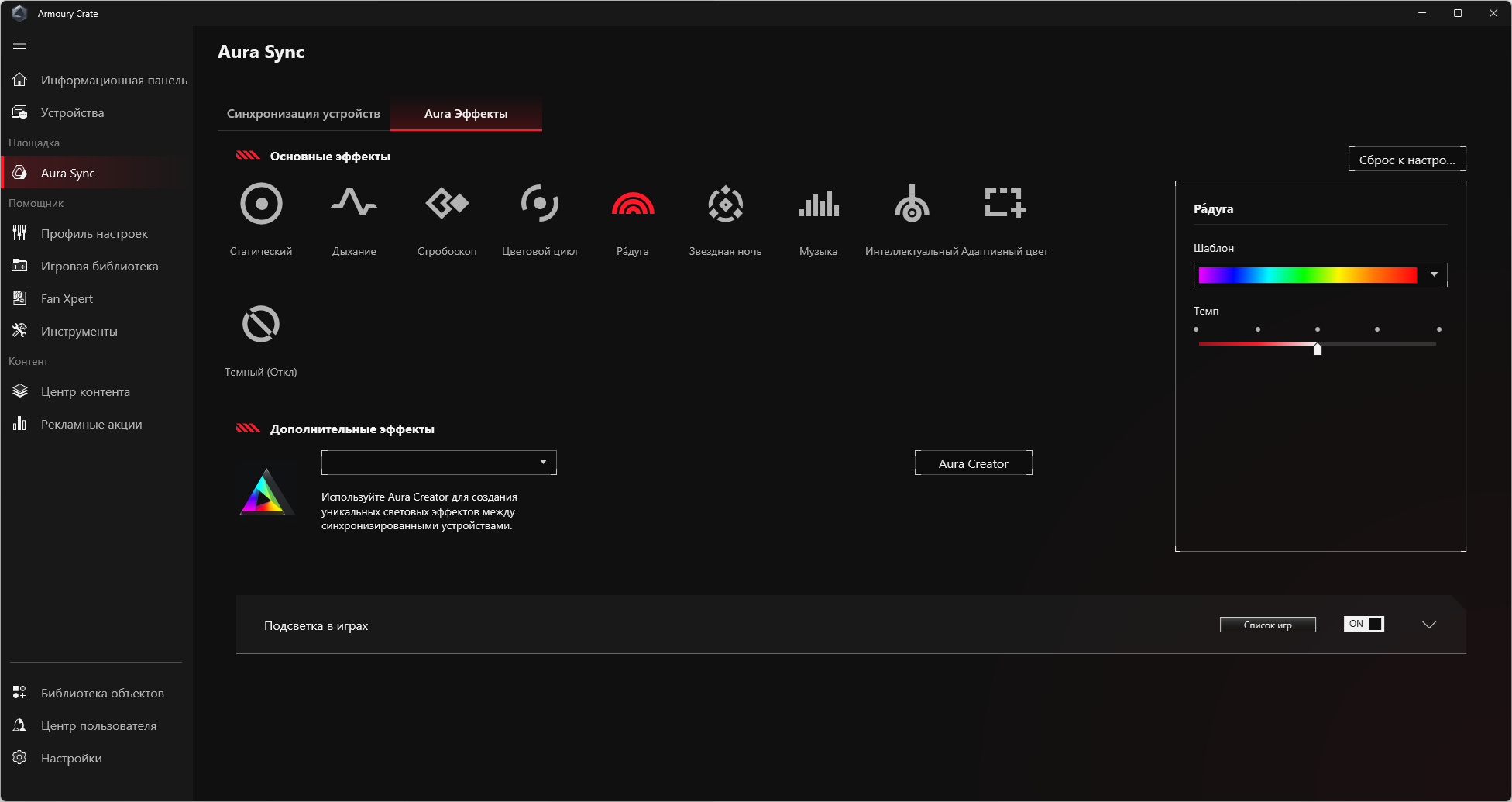The image size is (1512, 802).
Task: Click the Темп speed slider handle
Action: [1318, 349]
